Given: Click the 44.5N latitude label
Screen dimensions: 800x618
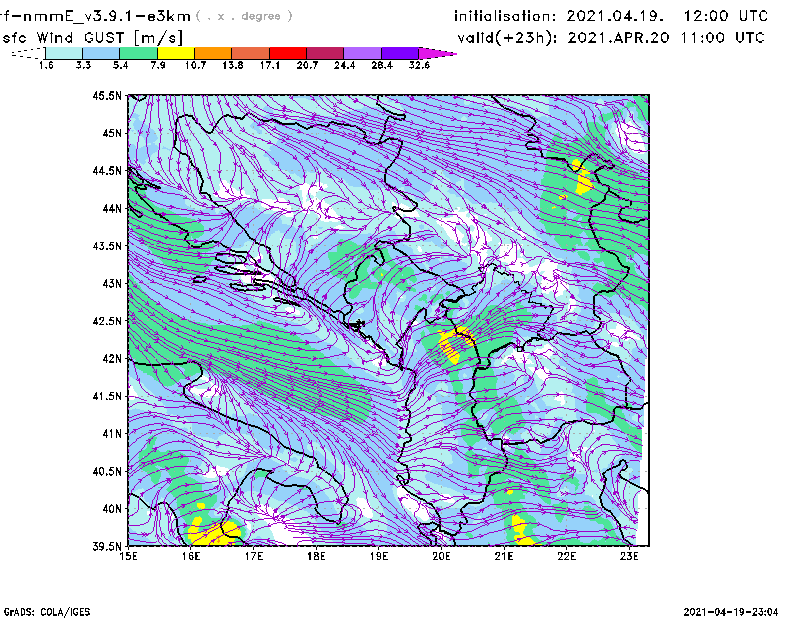Looking at the screenshot, I should pyautogui.click(x=107, y=170).
